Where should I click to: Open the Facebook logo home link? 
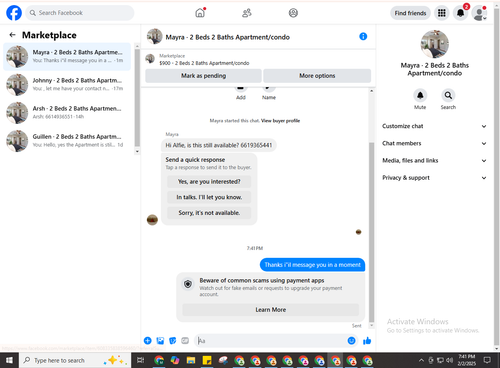coord(14,13)
